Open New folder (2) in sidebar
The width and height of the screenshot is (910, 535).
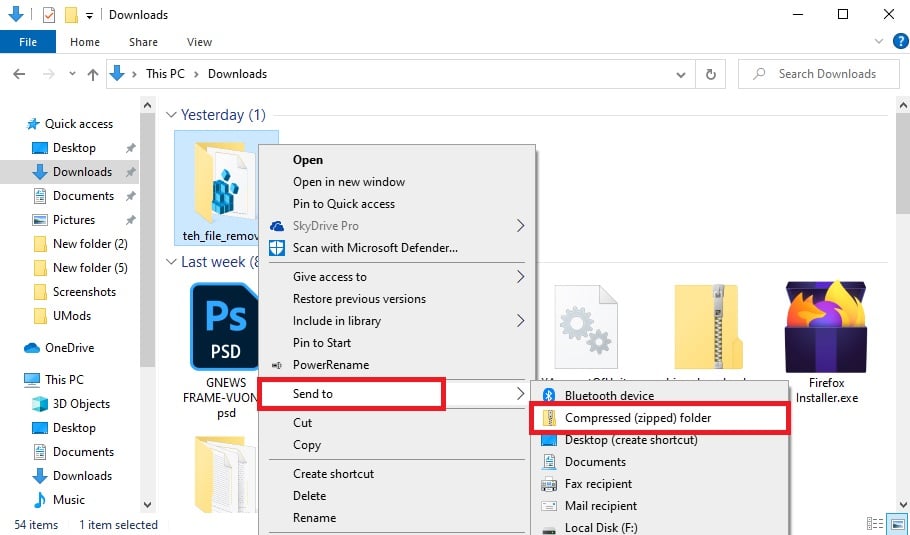[90, 244]
